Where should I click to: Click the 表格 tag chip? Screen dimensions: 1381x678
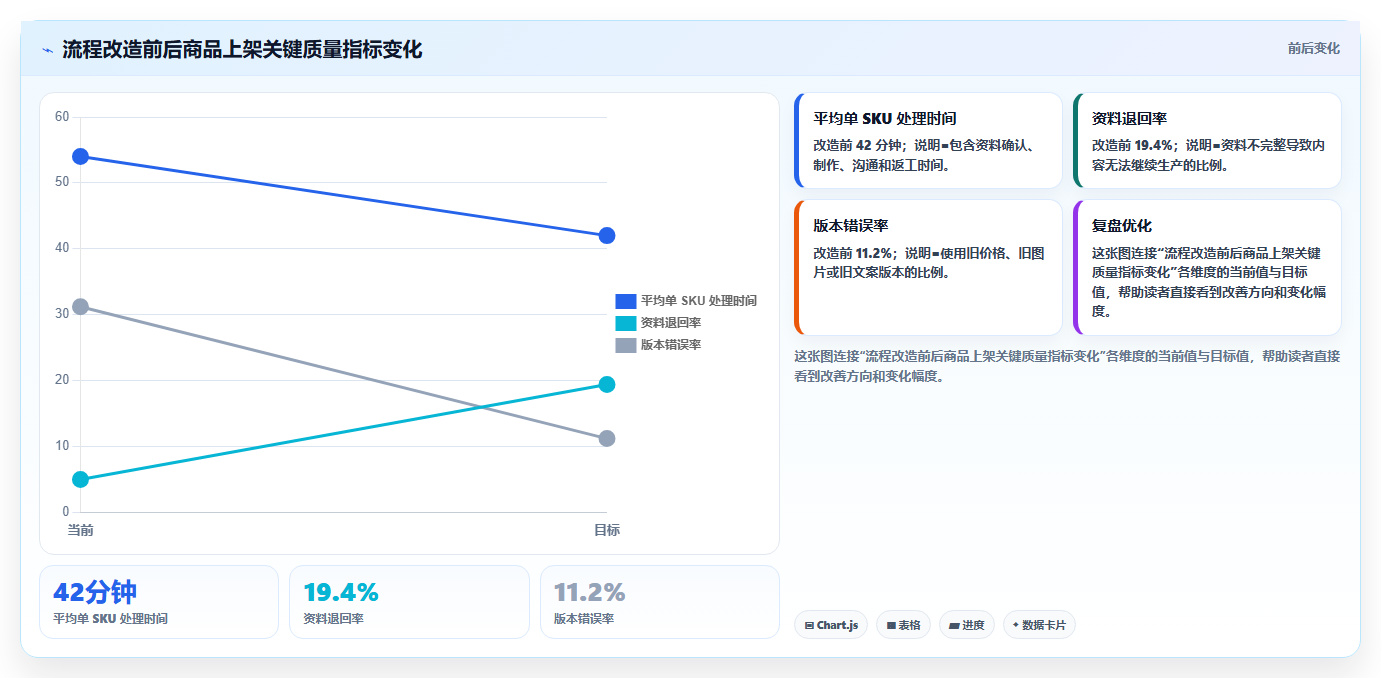[903, 625]
